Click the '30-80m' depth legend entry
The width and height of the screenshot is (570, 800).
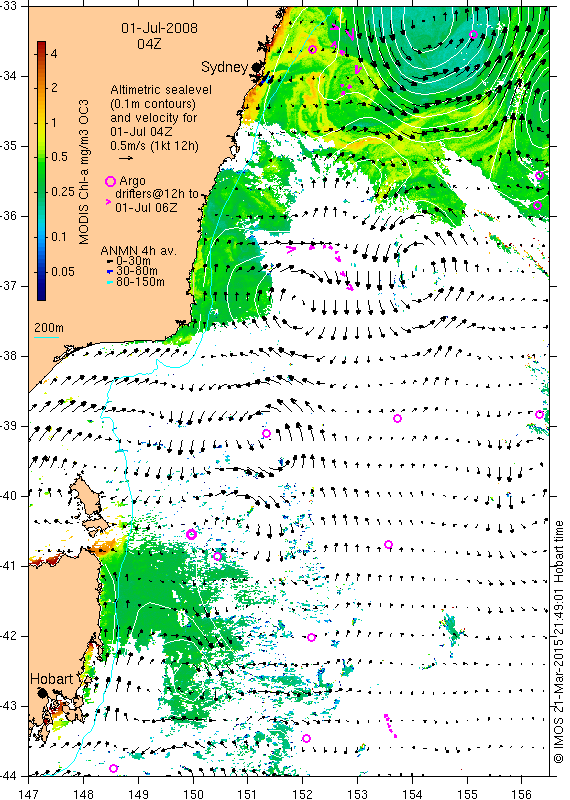click(x=137, y=271)
